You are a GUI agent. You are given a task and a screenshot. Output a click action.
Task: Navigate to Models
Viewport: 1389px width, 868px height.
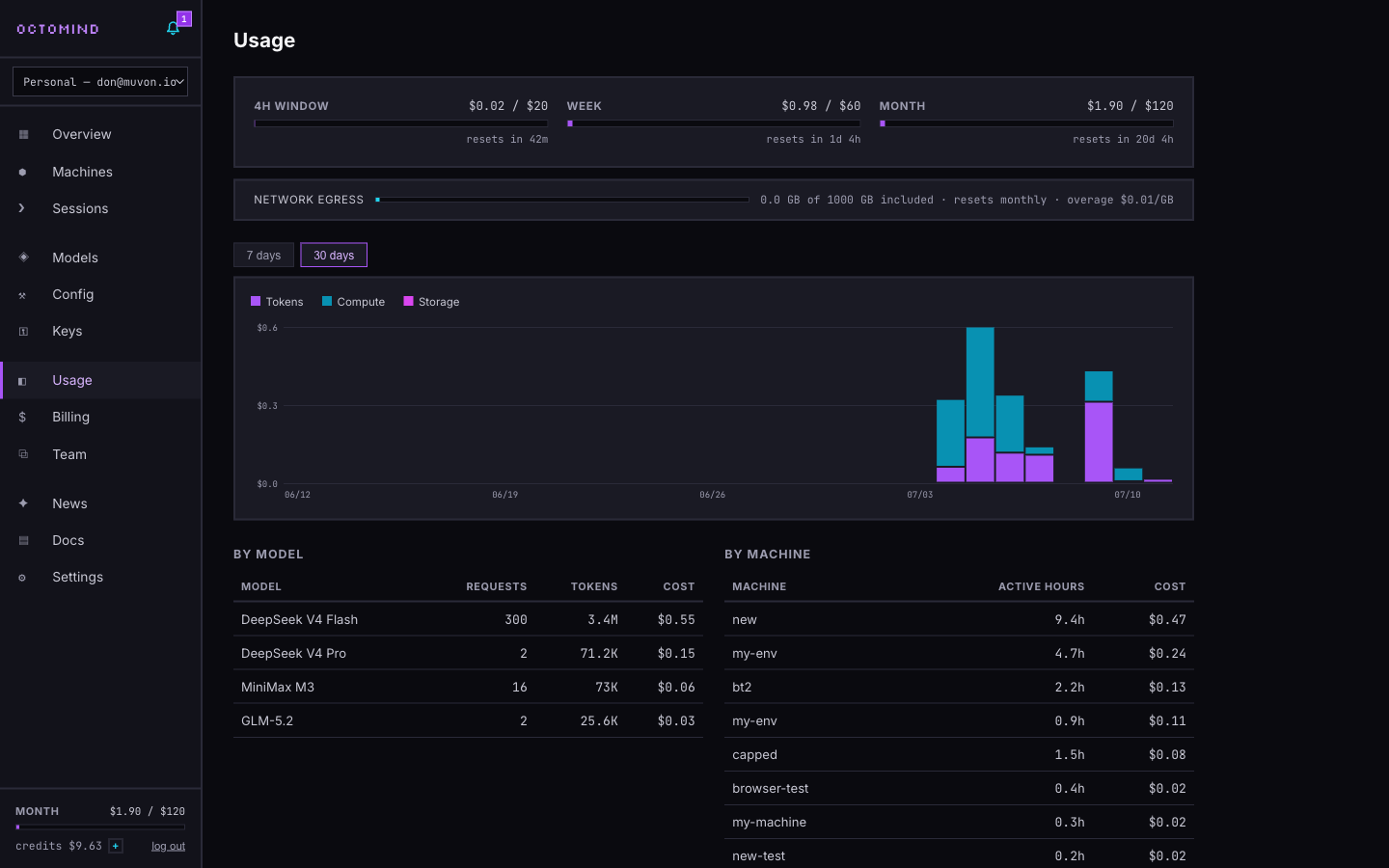click(x=101, y=258)
